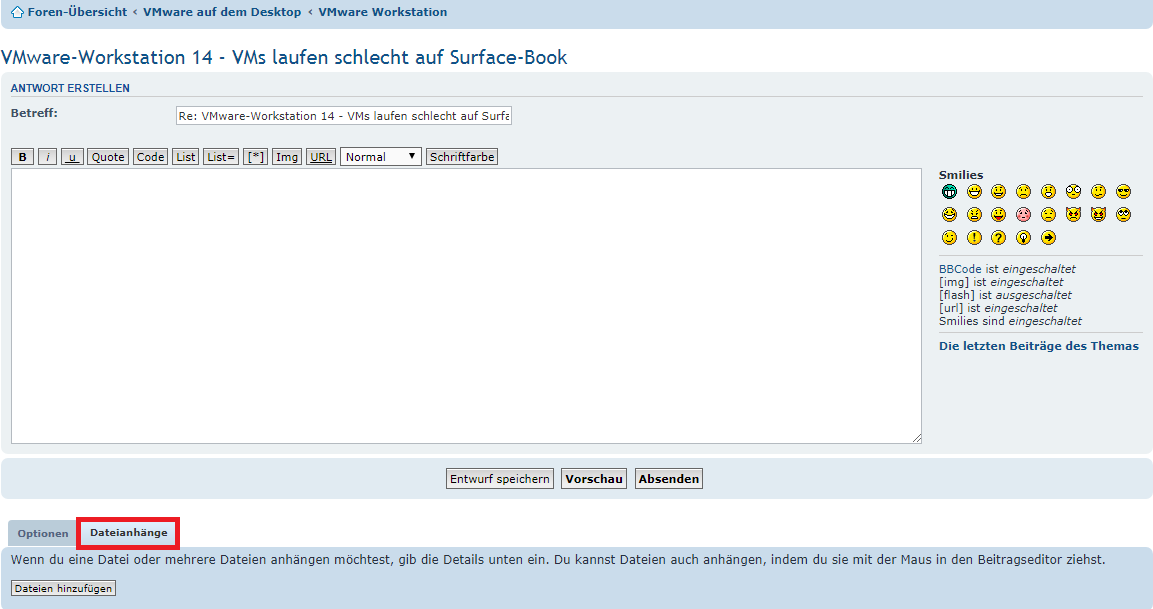The width and height of the screenshot is (1153, 609).
Task: Insert the green grinning smiley
Action: coord(949,191)
